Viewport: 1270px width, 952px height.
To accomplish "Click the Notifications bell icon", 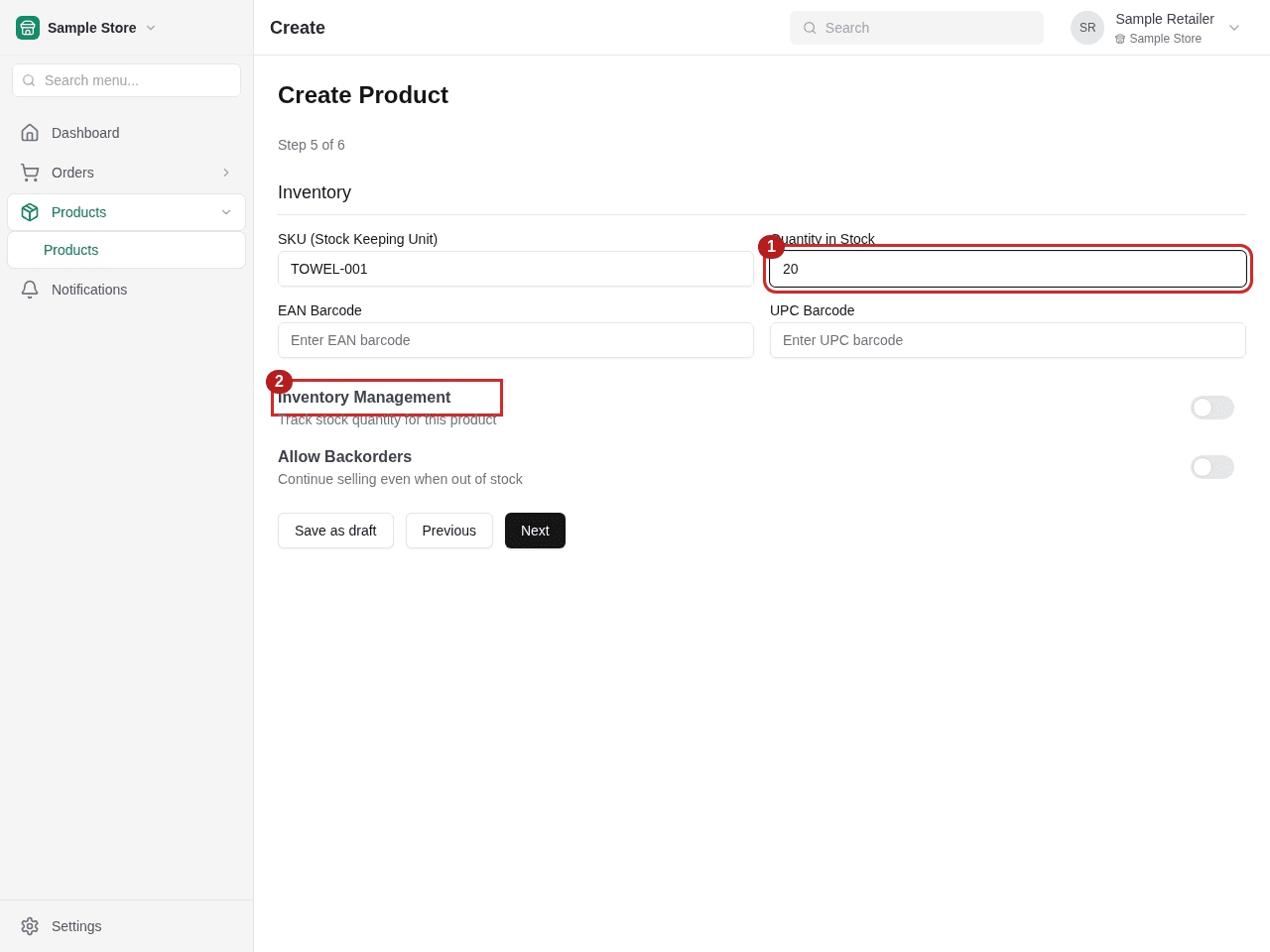I will pos(30,290).
